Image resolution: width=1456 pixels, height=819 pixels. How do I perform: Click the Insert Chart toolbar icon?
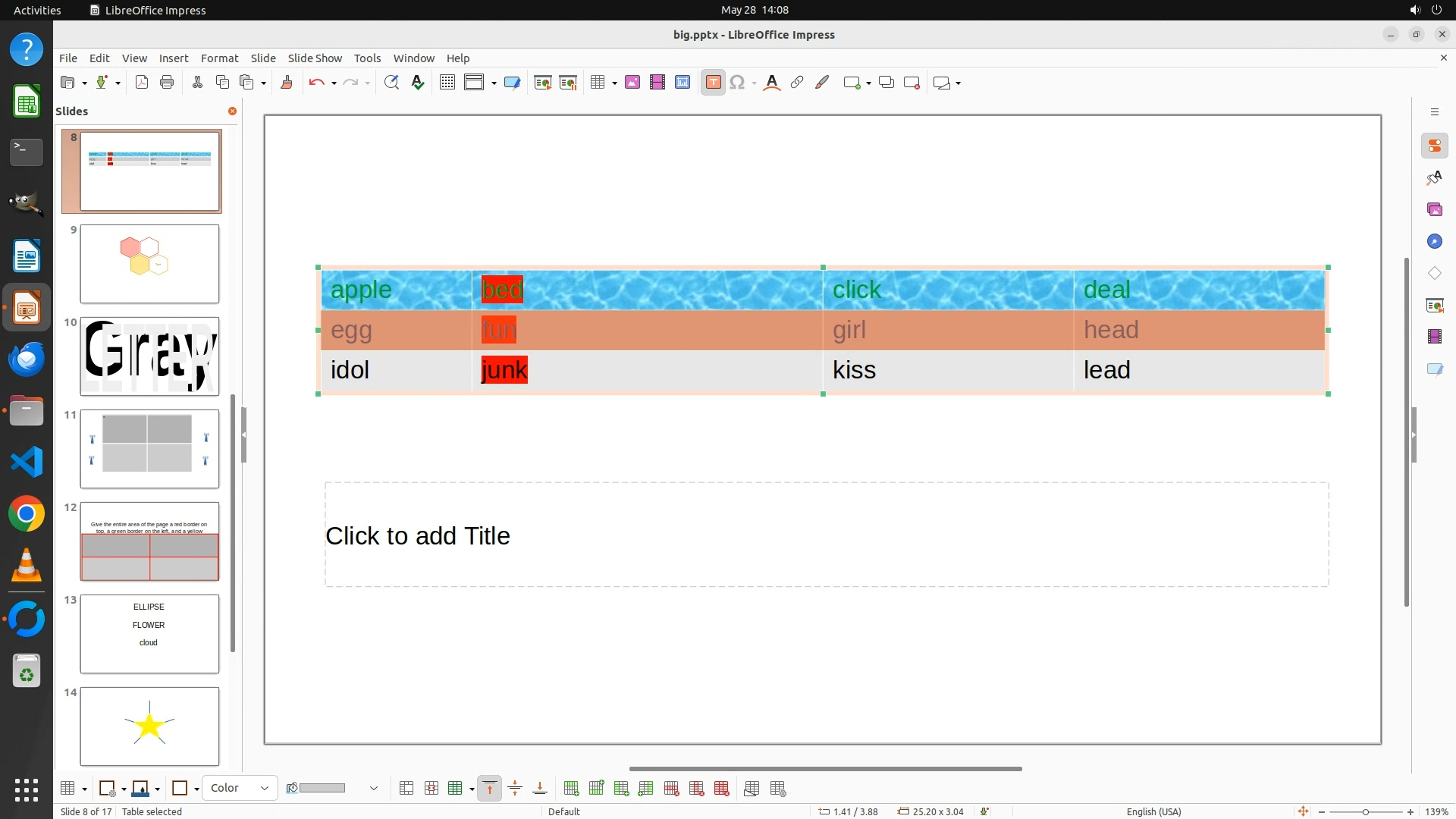pos(682,83)
